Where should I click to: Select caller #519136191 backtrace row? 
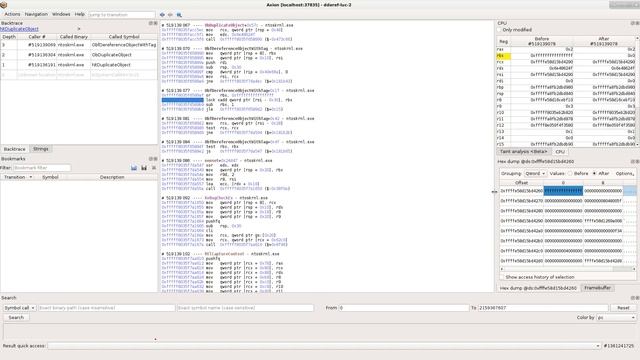click(79, 65)
